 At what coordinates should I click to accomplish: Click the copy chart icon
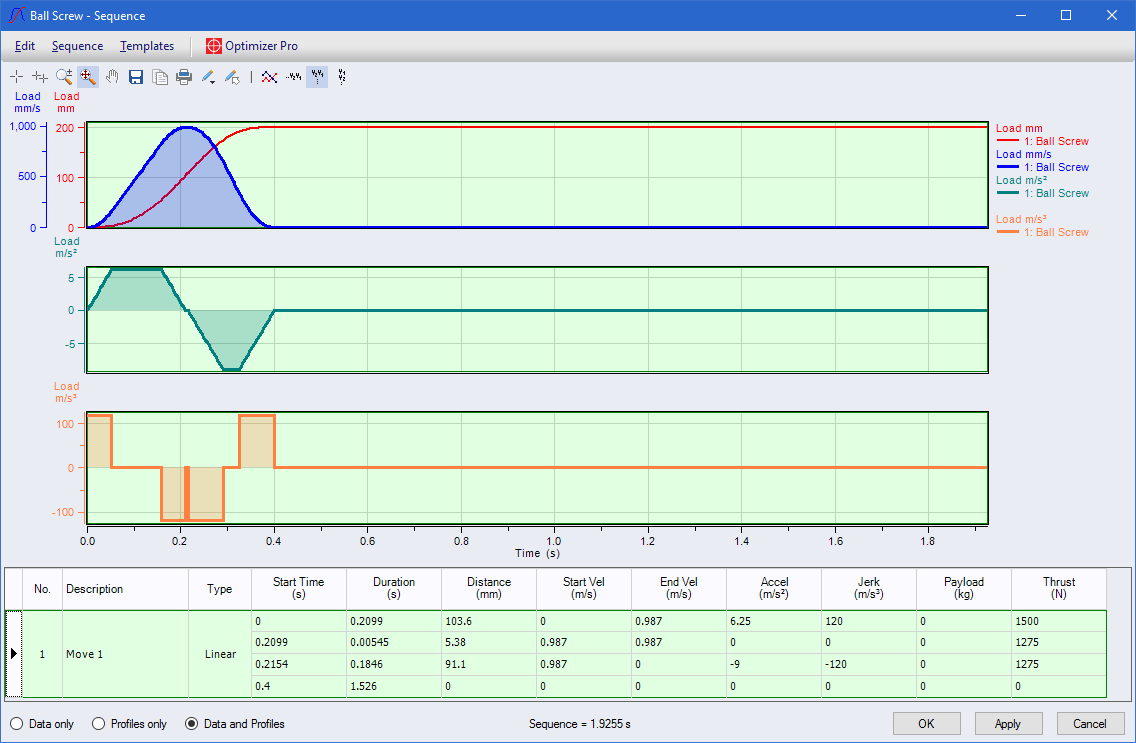point(160,77)
